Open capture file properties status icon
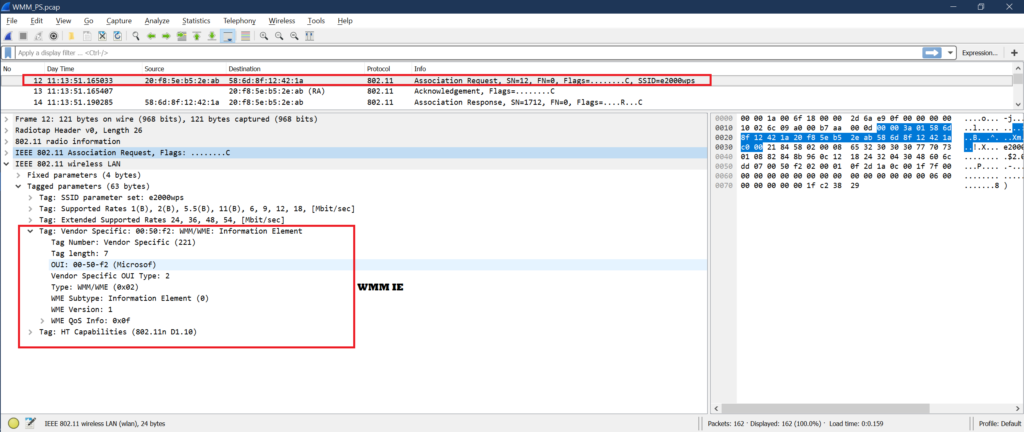 coord(29,423)
